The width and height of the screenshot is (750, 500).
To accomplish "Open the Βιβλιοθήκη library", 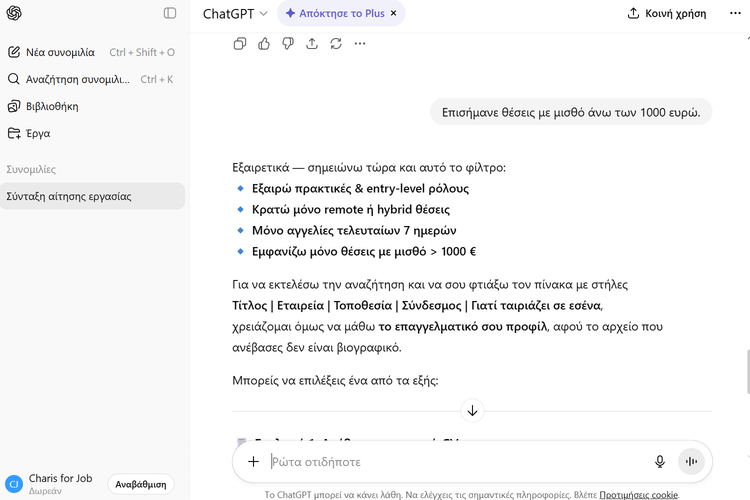I will point(51,106).
